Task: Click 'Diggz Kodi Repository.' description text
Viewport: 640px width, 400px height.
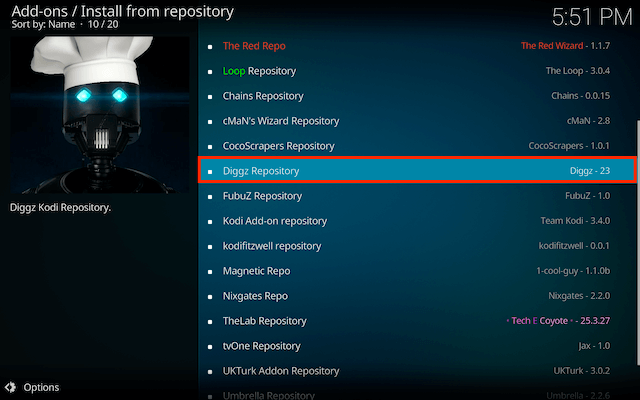Action: (x=60, y=208)
